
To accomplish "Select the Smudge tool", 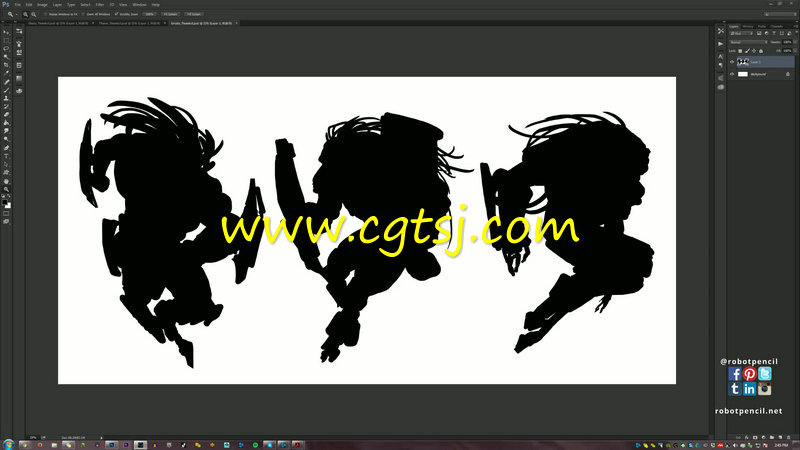I will [x=6, y=131].
